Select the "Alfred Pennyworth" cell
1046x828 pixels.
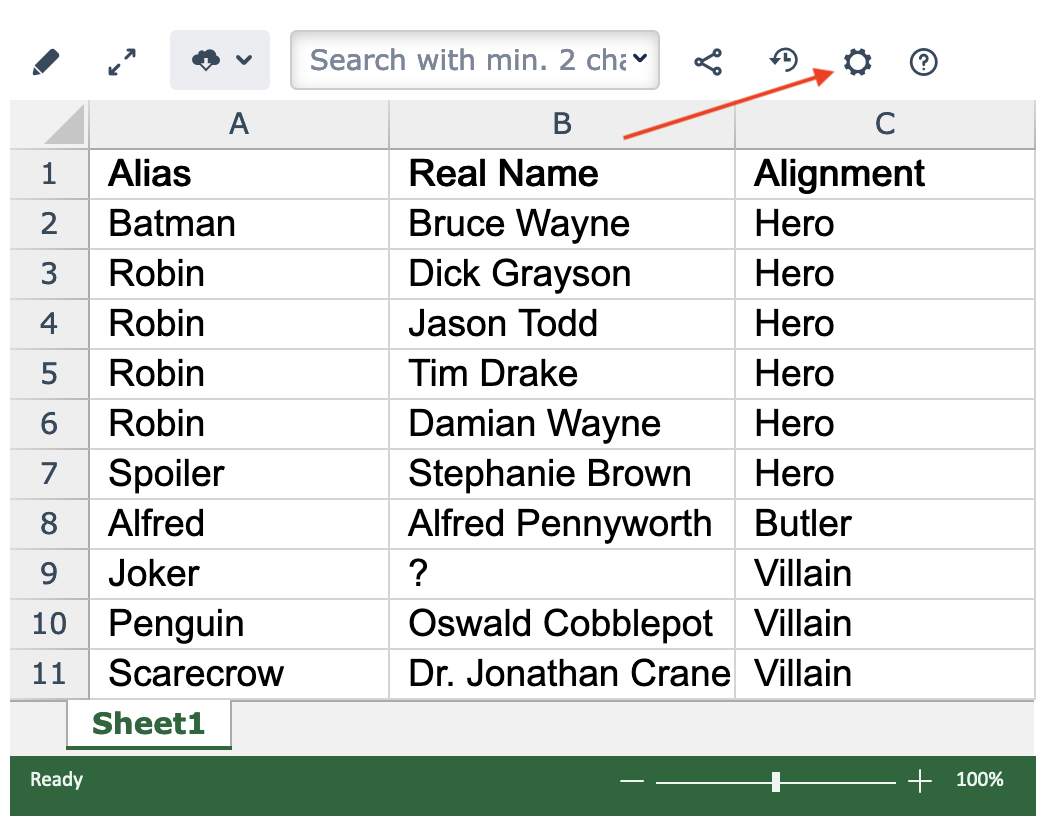click(562, 524)
